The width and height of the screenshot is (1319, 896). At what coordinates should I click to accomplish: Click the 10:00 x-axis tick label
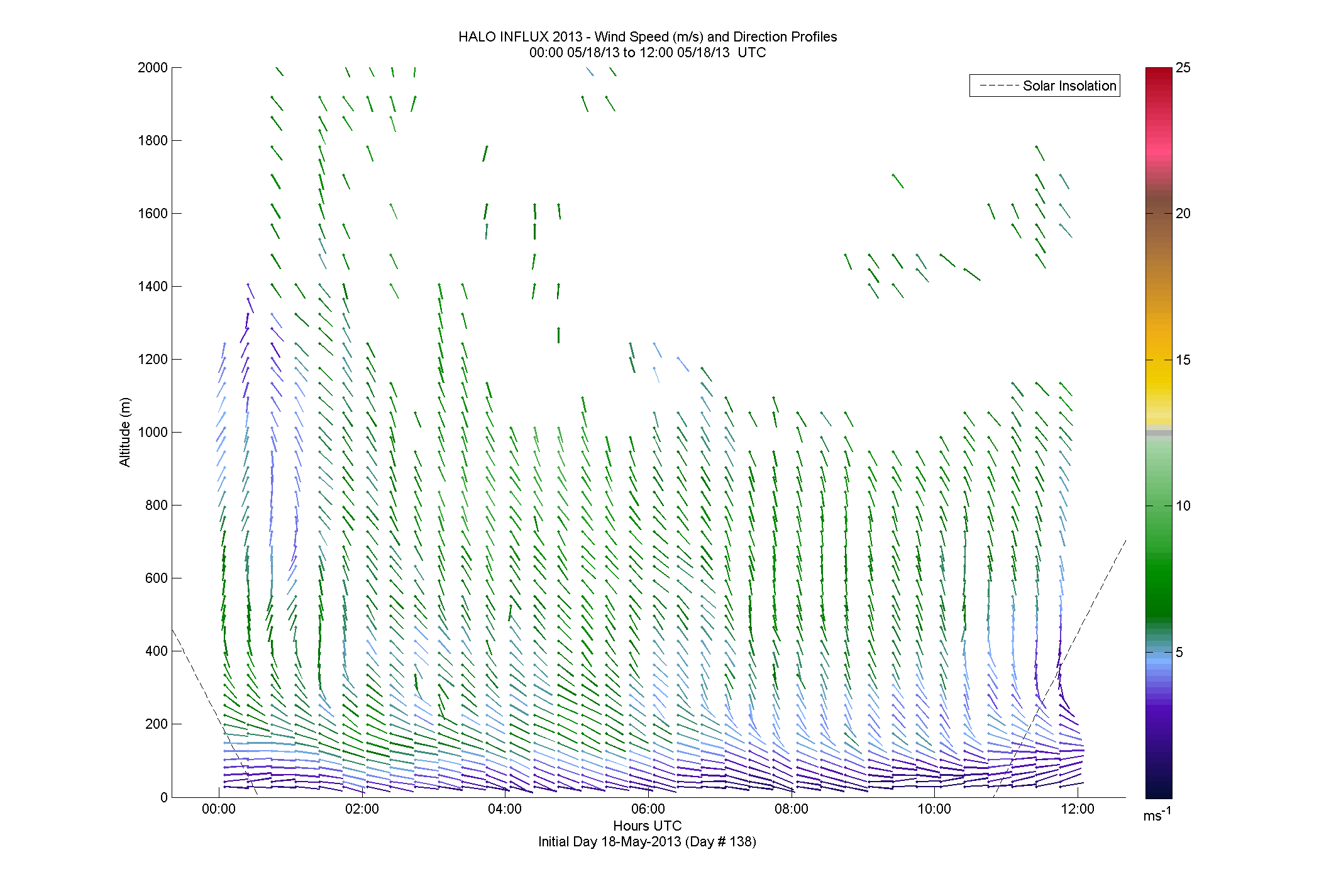click(934, 809)
